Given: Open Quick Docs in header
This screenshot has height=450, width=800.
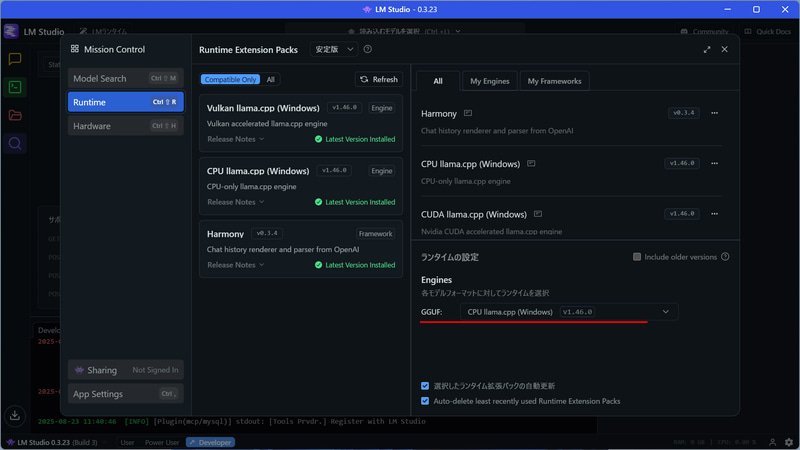Looking at the screenshot, I should (x=768, y=31).
